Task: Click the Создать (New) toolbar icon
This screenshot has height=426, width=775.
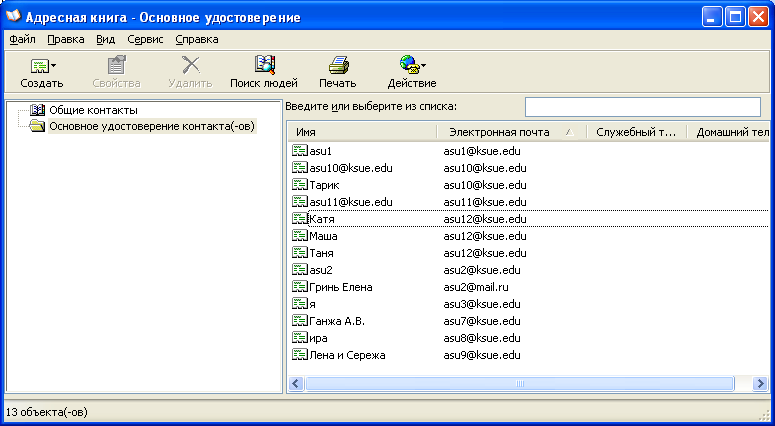Action: tap(40, 65)
